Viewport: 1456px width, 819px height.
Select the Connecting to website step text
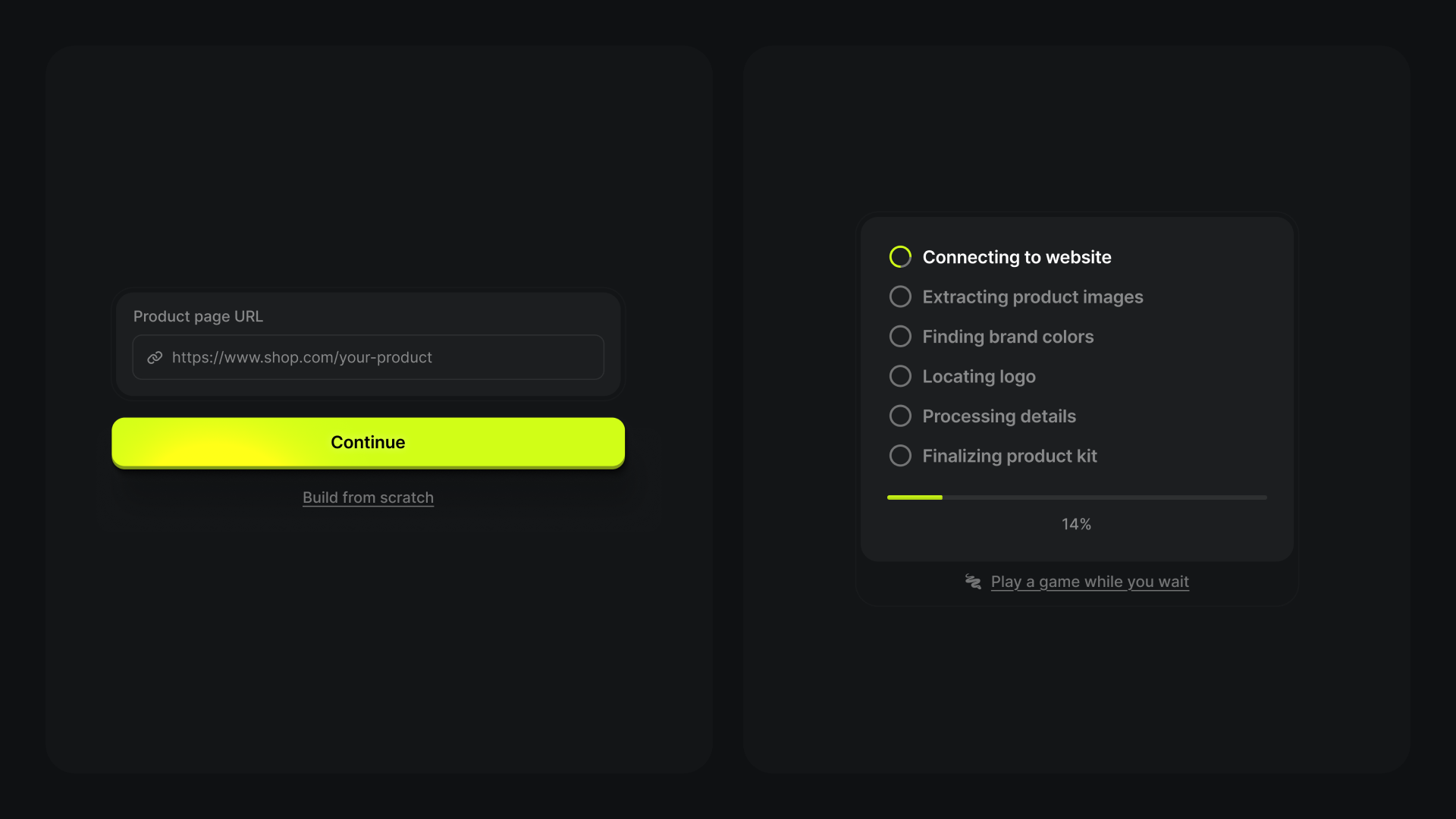tap(1016, 257)
